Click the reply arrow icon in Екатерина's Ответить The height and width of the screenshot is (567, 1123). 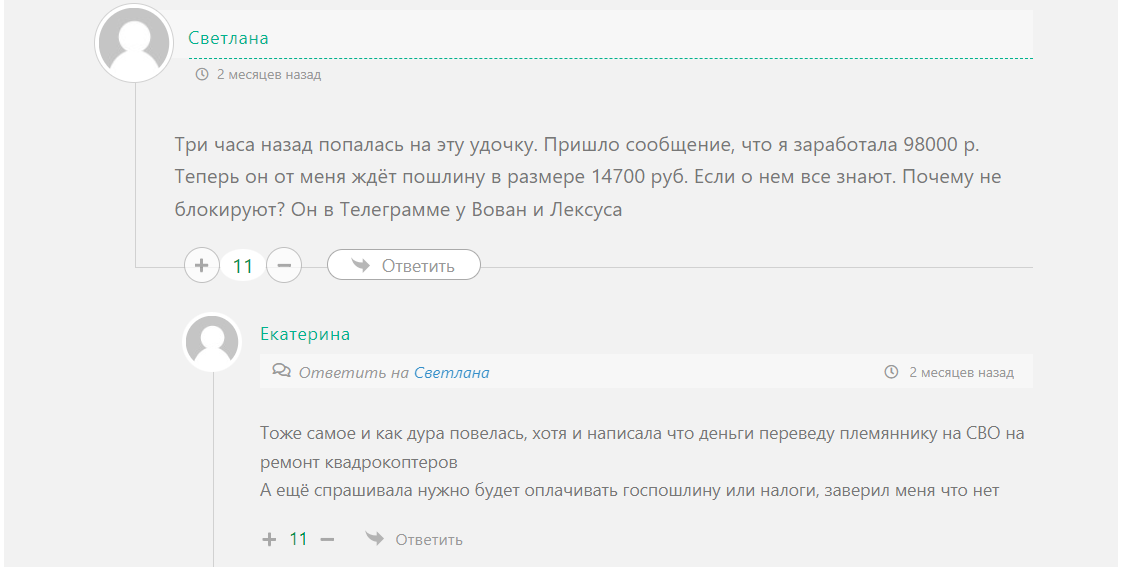[x=375, y=538]
